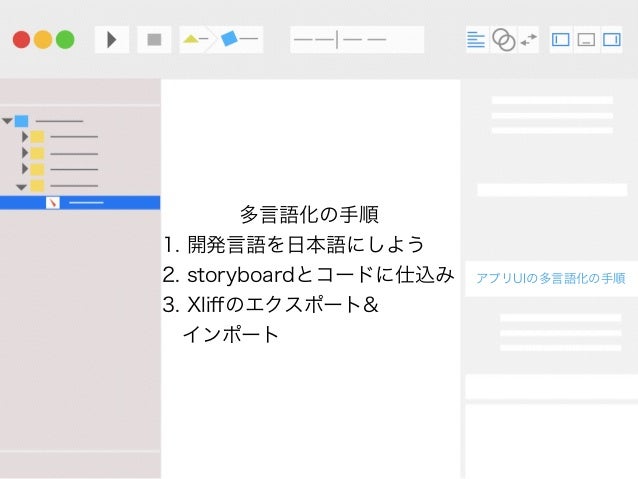
Task: Toggle the bottom debug area panel
Action: 586,40
